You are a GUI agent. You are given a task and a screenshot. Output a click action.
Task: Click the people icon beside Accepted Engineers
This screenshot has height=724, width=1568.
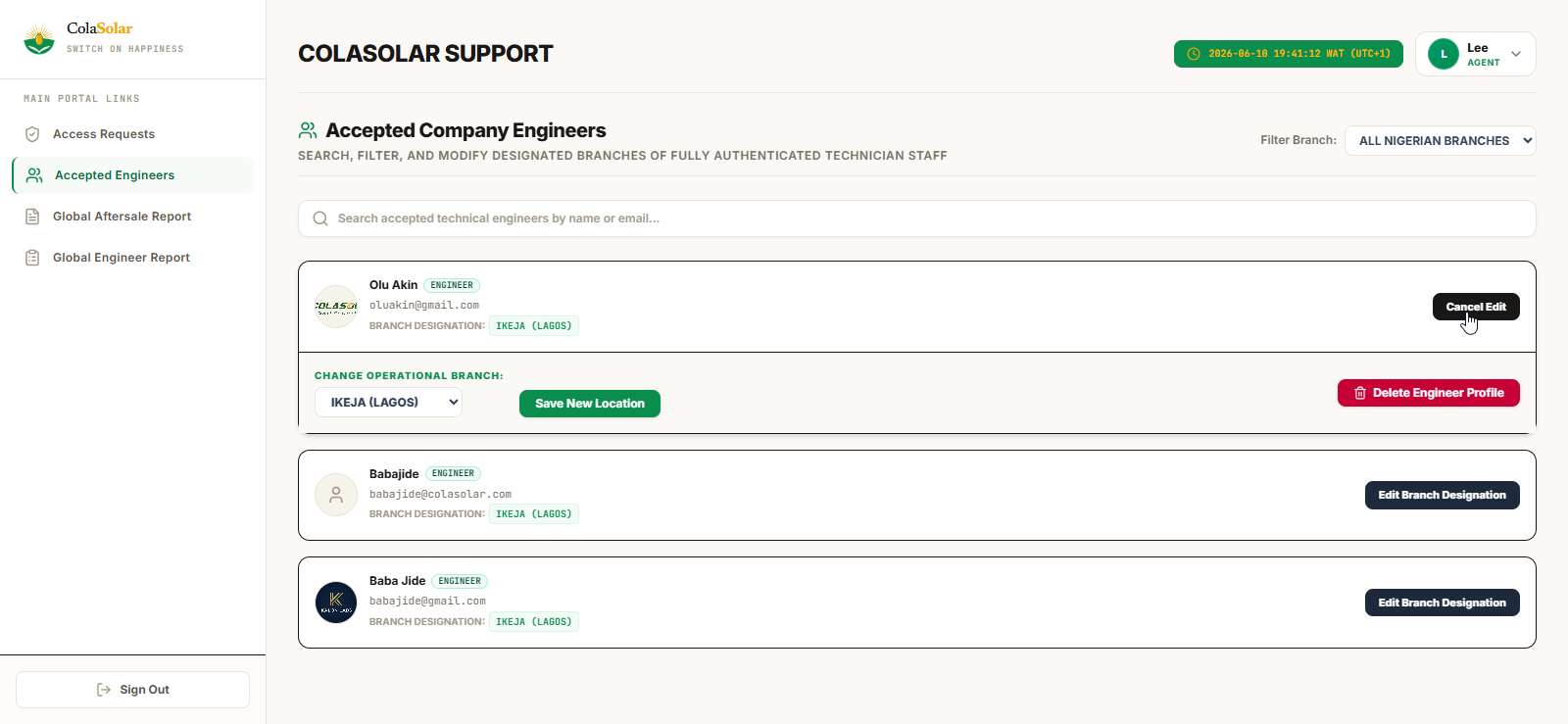coord(34,175)
